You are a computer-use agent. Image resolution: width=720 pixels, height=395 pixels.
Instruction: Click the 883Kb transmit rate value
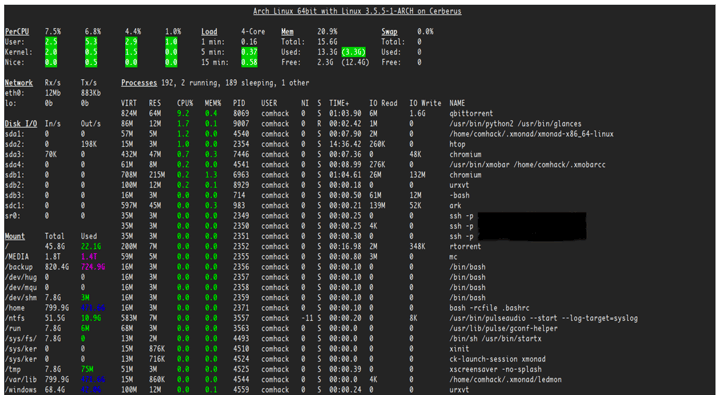click(x=91, y=93)
